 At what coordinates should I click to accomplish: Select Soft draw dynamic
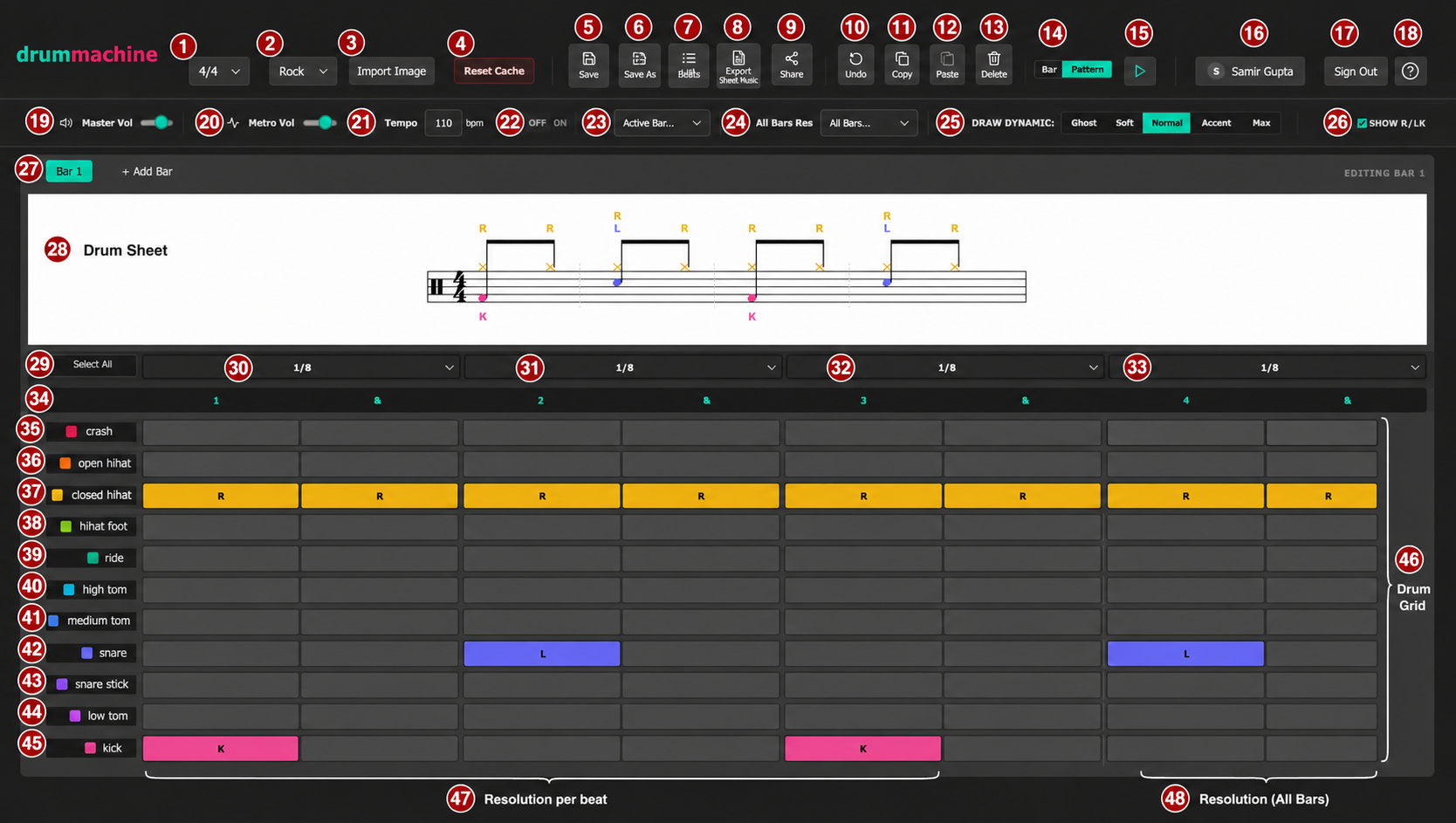(x=1124, y=123)
